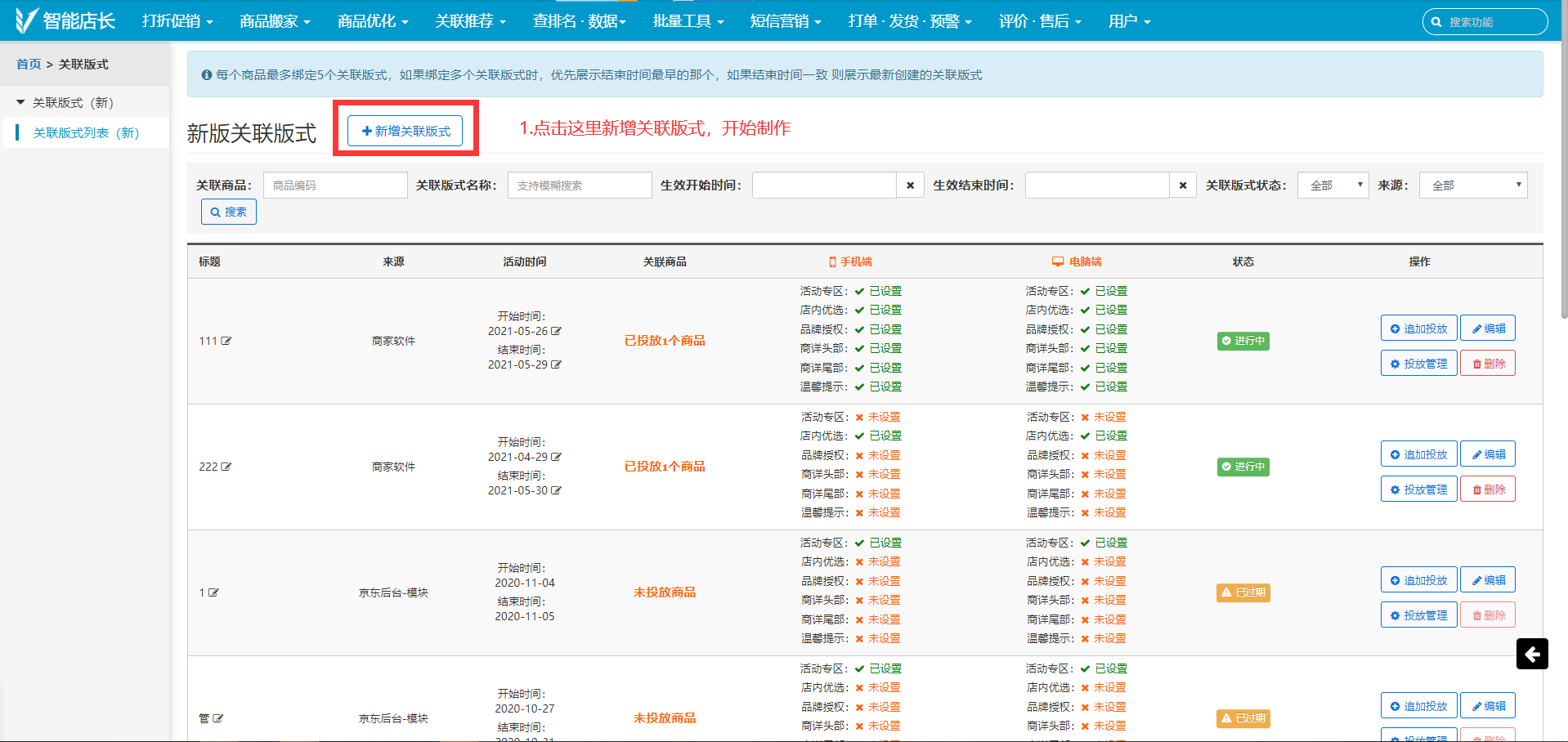Screen dimensions: 1568x742
Task: Click the 电脑端 column header icon
Action: (x=1058, y=261)
